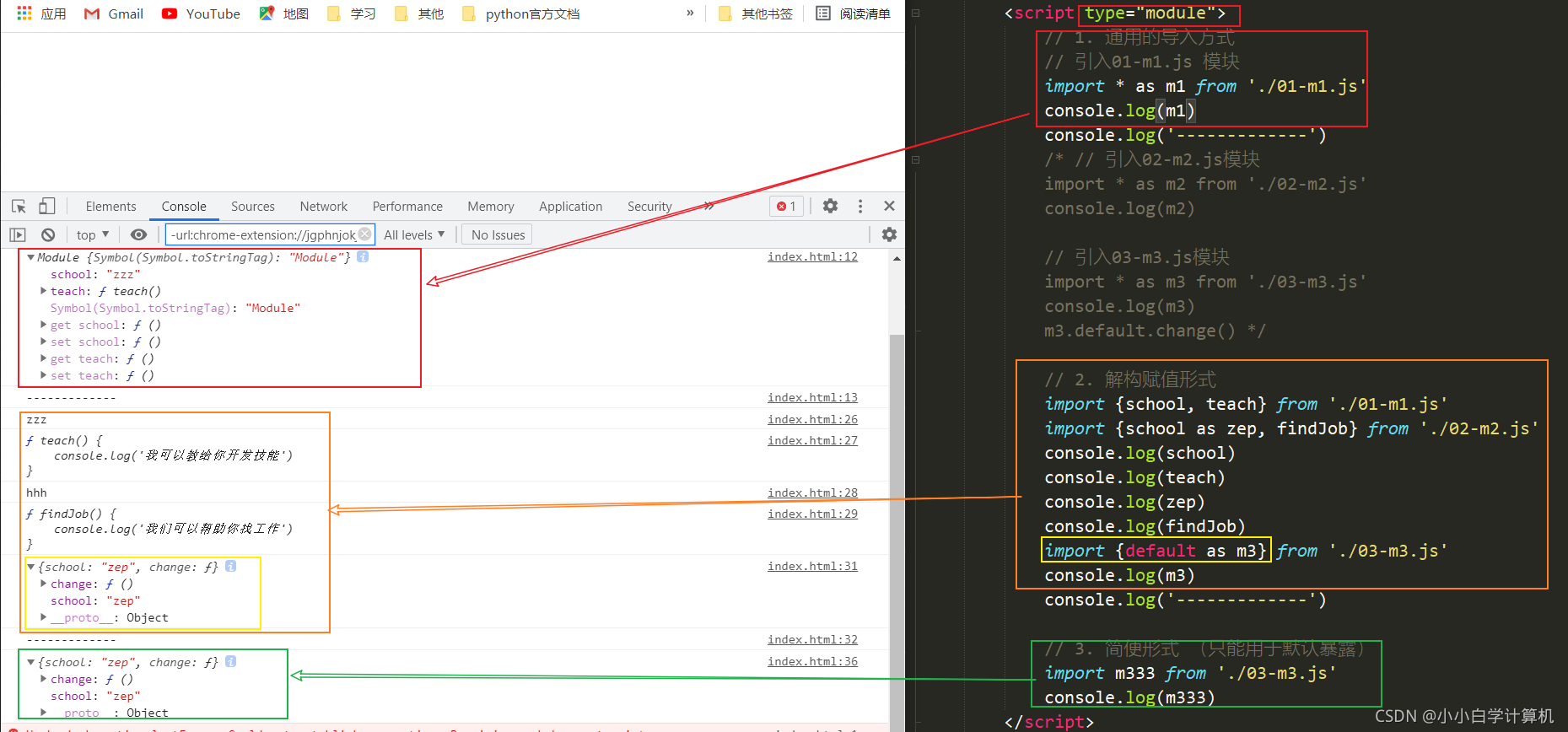Open DevTools settings gear
Screen dimensions: 1568x732
tap(830, 206)
